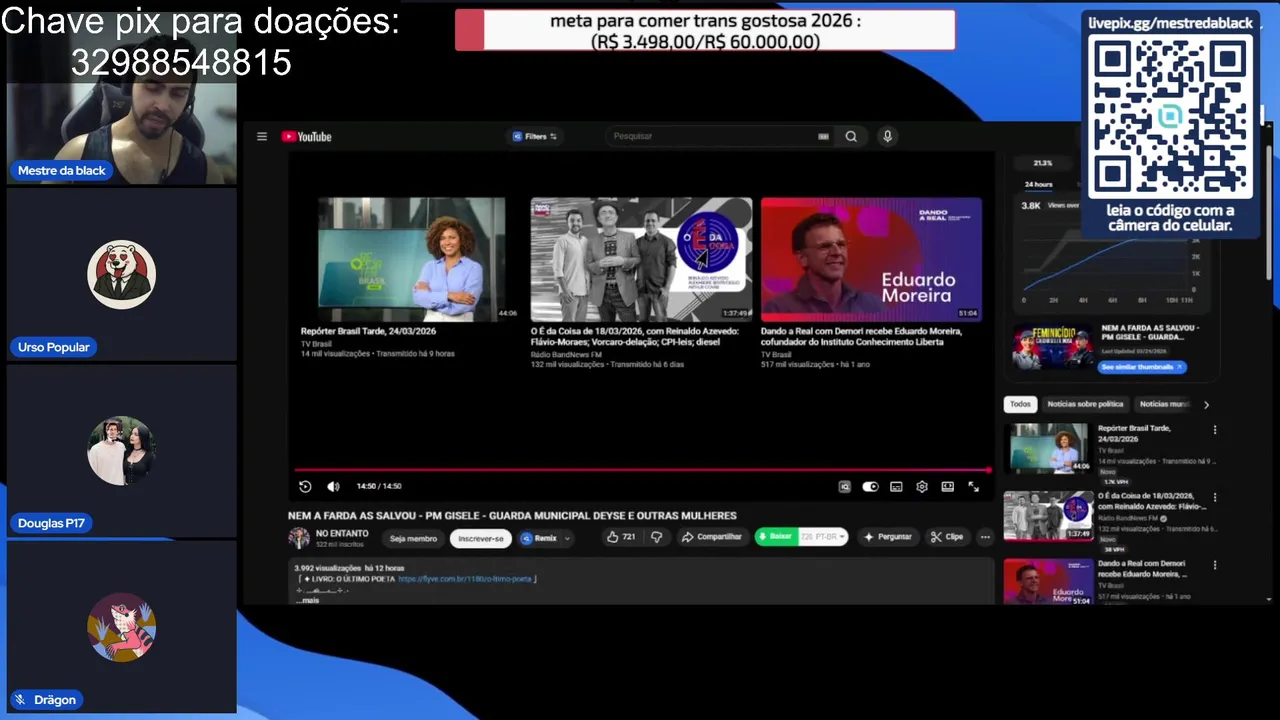Viewport: 1280px width, 720px height.
Task: Click the donation goal progress bar
Action: pyautogui.click(x=705, y=30)
